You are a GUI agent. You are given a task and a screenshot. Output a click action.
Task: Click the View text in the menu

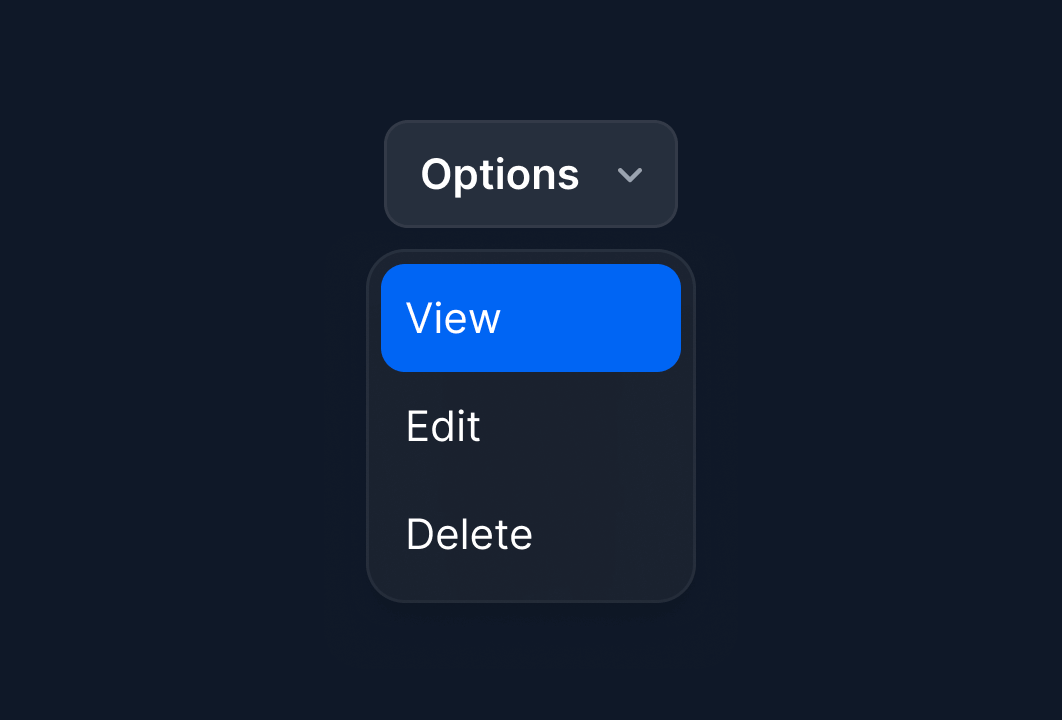tap(453, 318)
